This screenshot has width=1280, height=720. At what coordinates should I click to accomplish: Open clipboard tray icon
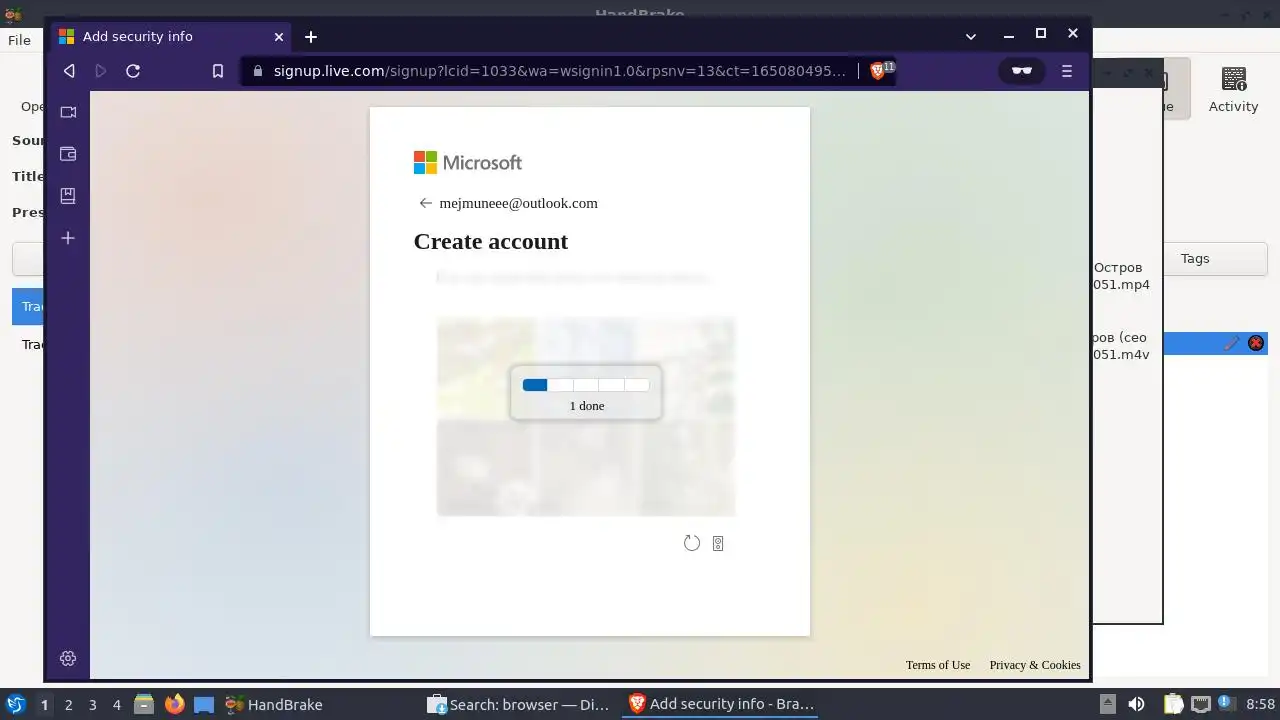pos(1173,704)
